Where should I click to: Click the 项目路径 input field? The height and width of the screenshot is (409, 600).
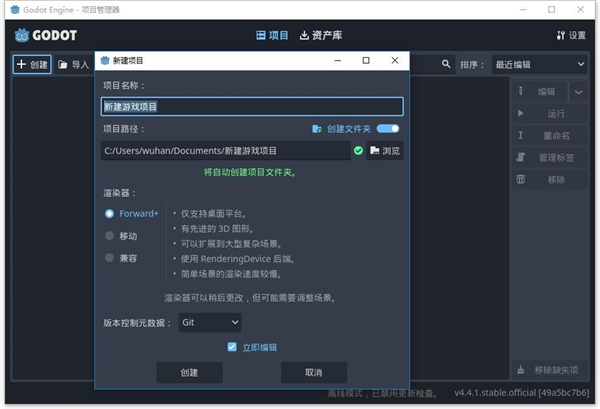tap(226, 150)
